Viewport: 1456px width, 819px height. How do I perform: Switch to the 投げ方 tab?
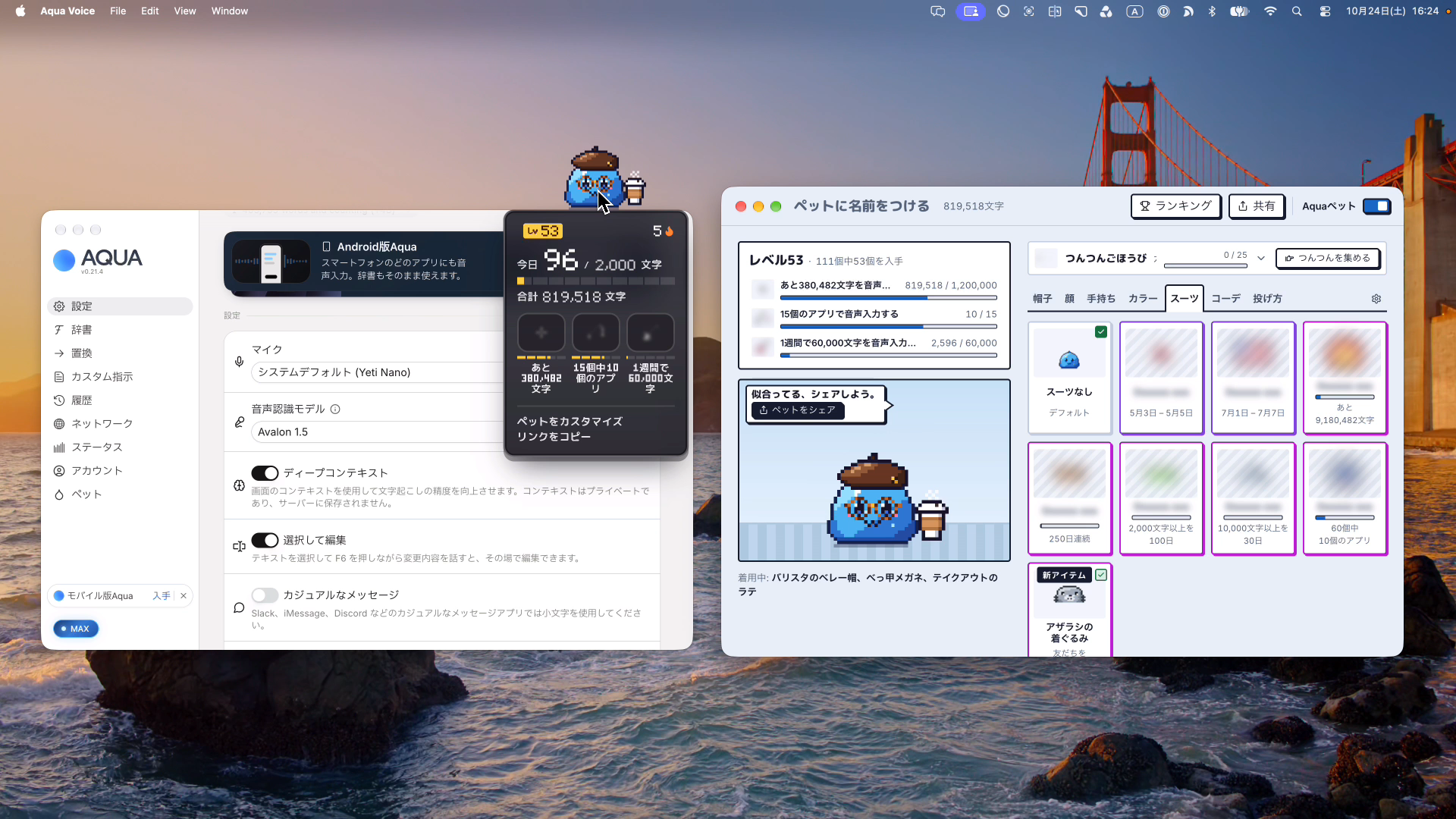[x=1267, y=299]
